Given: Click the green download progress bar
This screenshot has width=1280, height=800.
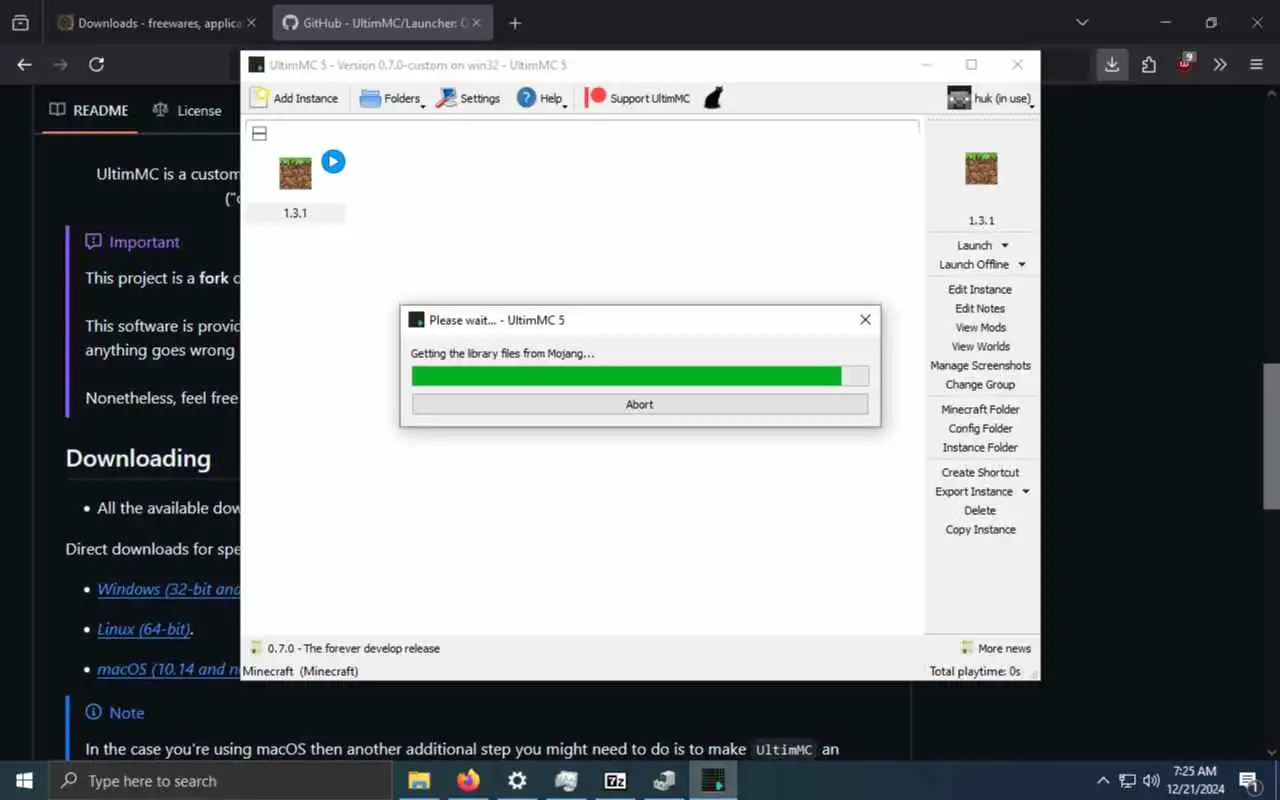Looking at the screenshot, I should tap(640, 376).
